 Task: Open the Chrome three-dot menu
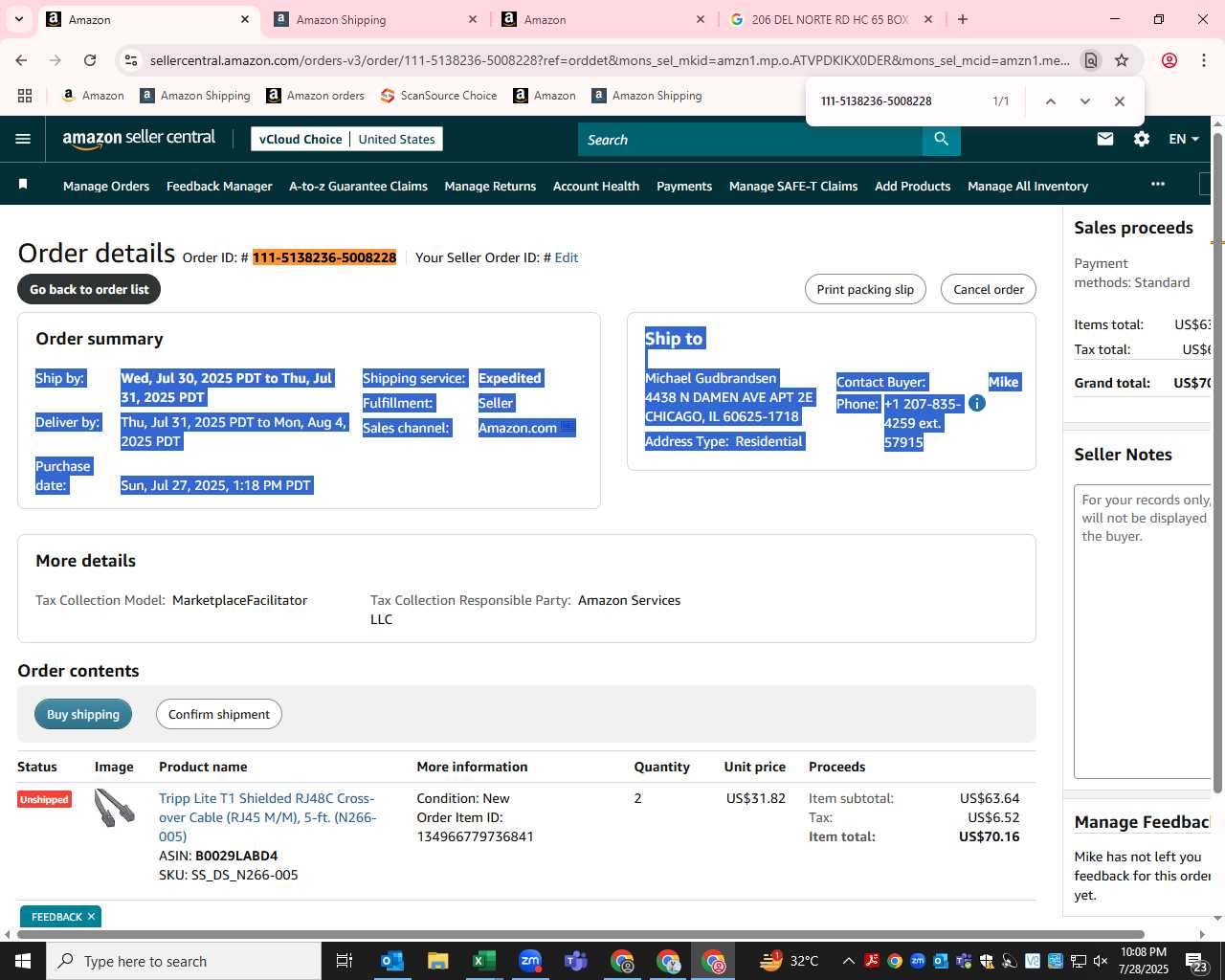[1204, 60]
